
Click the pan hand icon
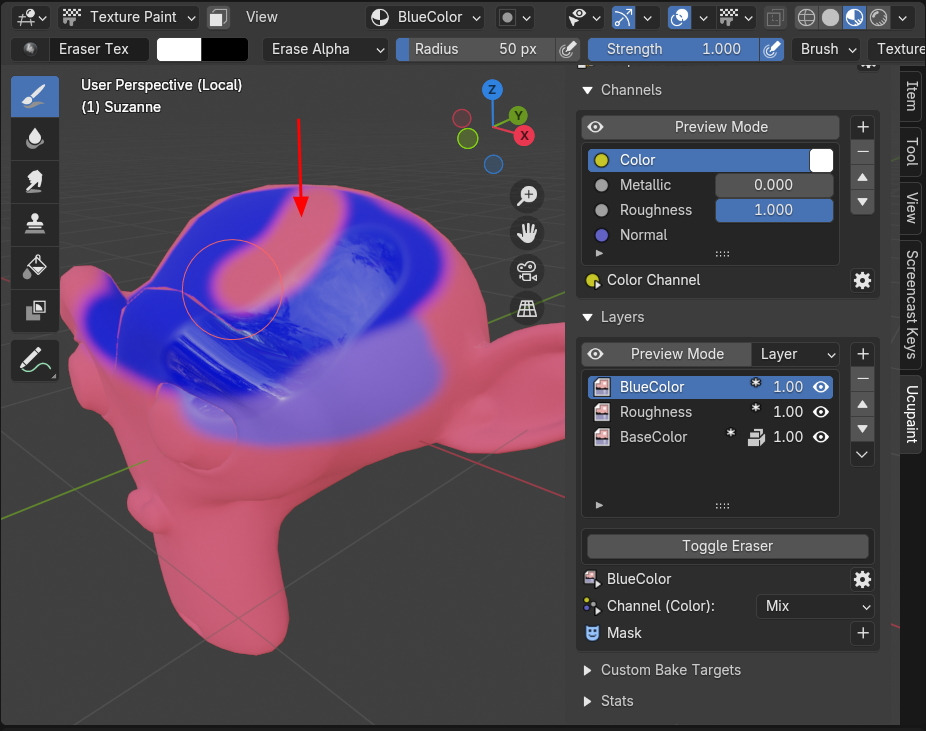point(527,233)
